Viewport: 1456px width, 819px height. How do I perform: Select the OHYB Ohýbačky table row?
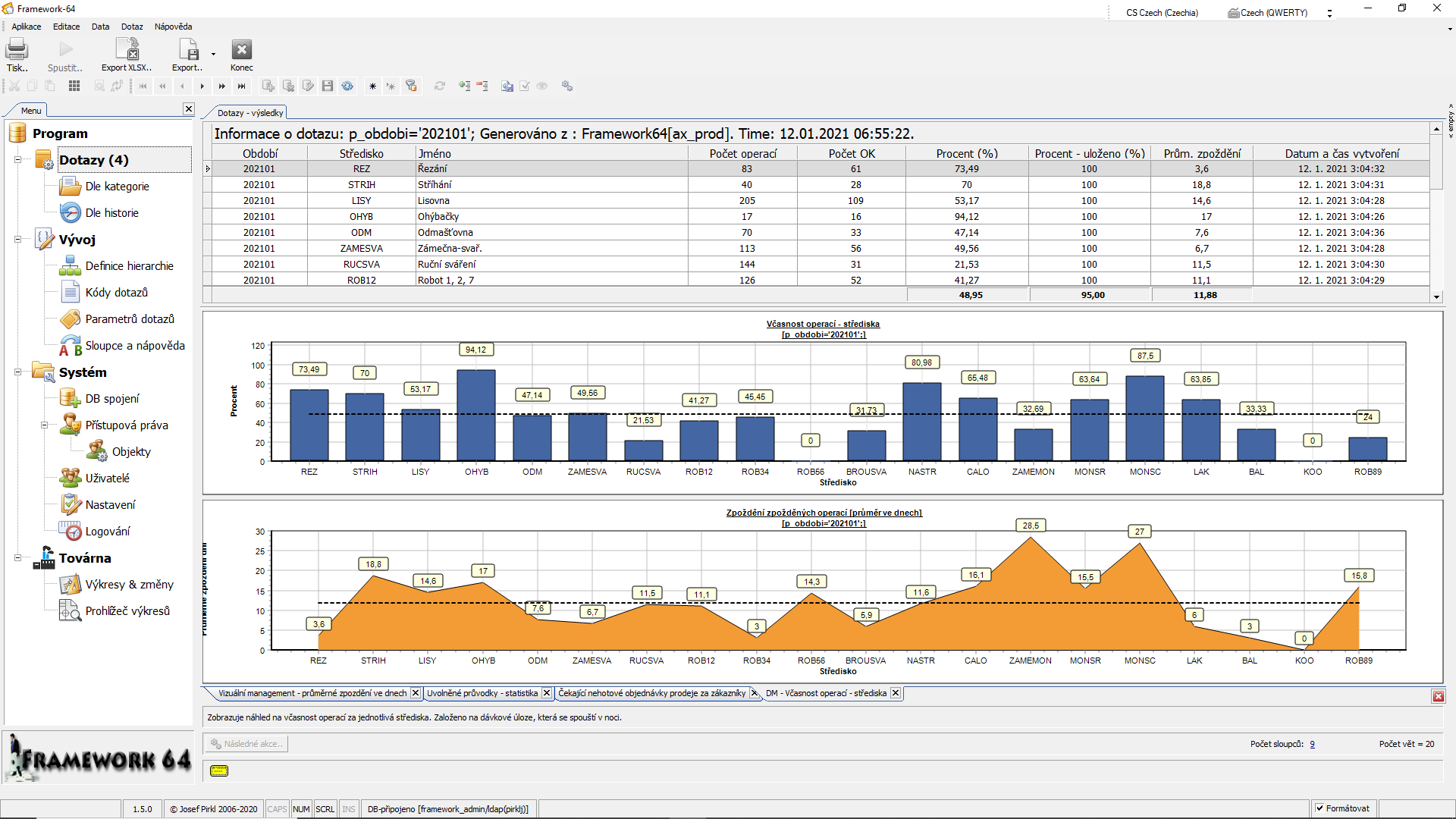821,217
